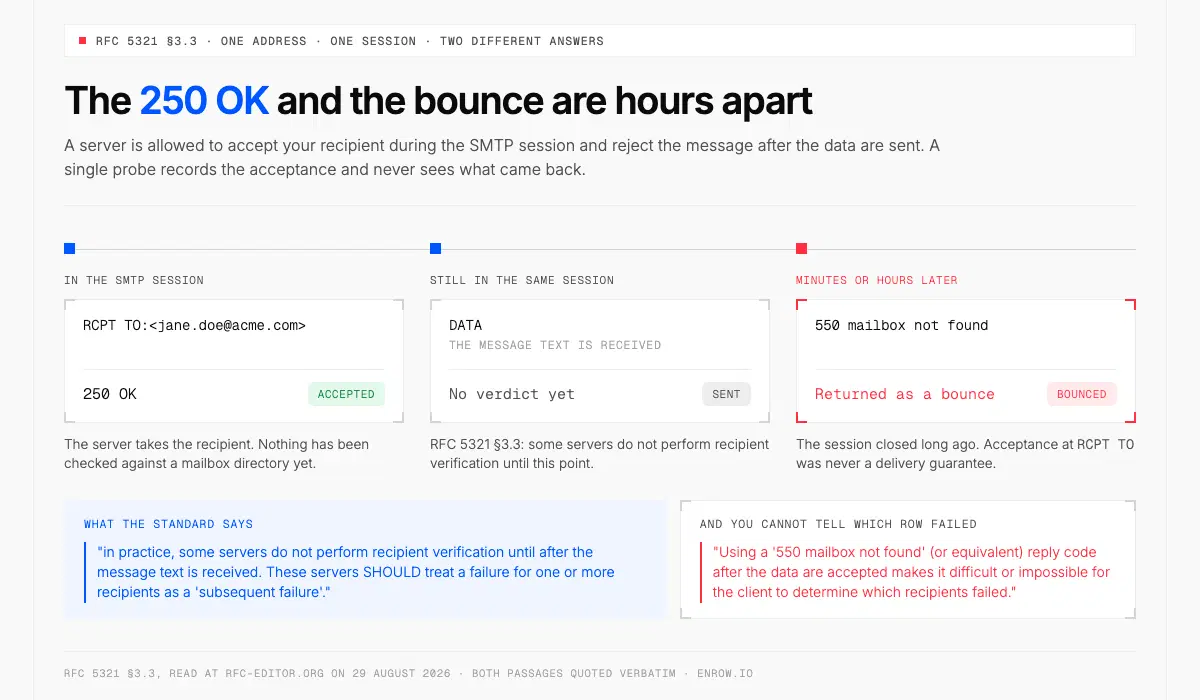Click the intro paragraph starting "A server is allowed"
The width and height of the screenshot is (1200, 700).
tap(502, 157)
